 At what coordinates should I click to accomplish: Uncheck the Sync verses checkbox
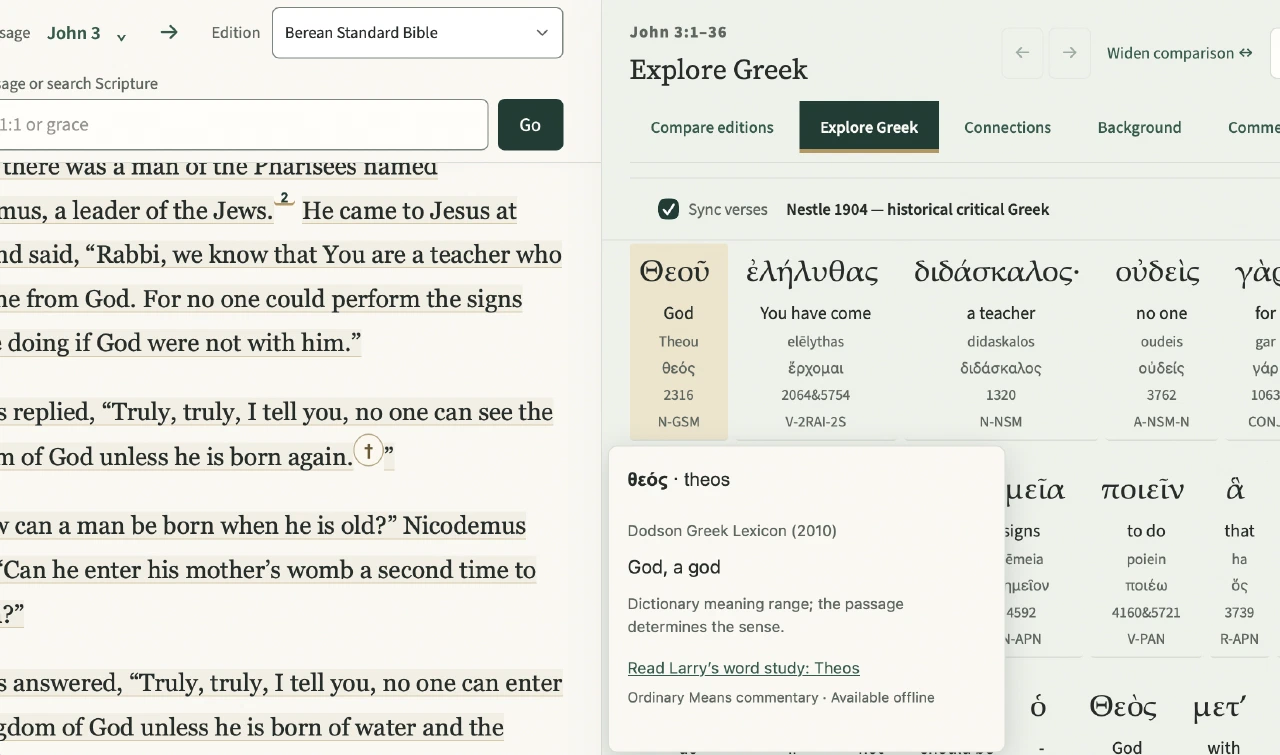669,209
